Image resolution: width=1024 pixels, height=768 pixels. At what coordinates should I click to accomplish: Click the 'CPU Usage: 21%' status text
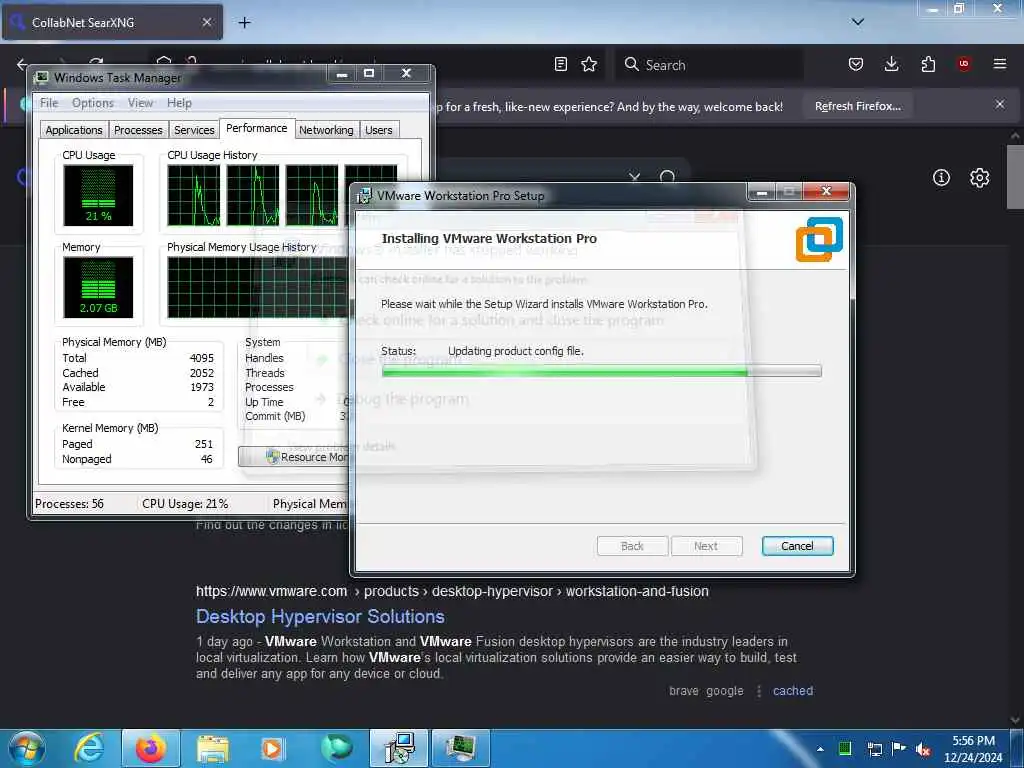[x=185, y=504]
